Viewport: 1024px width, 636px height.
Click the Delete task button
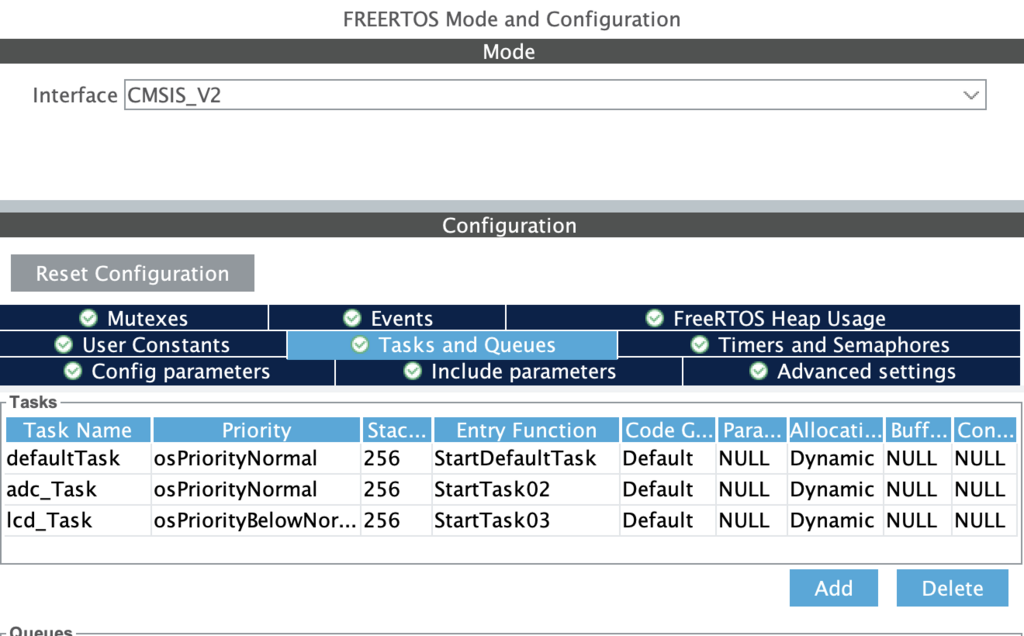click(952, 588)
